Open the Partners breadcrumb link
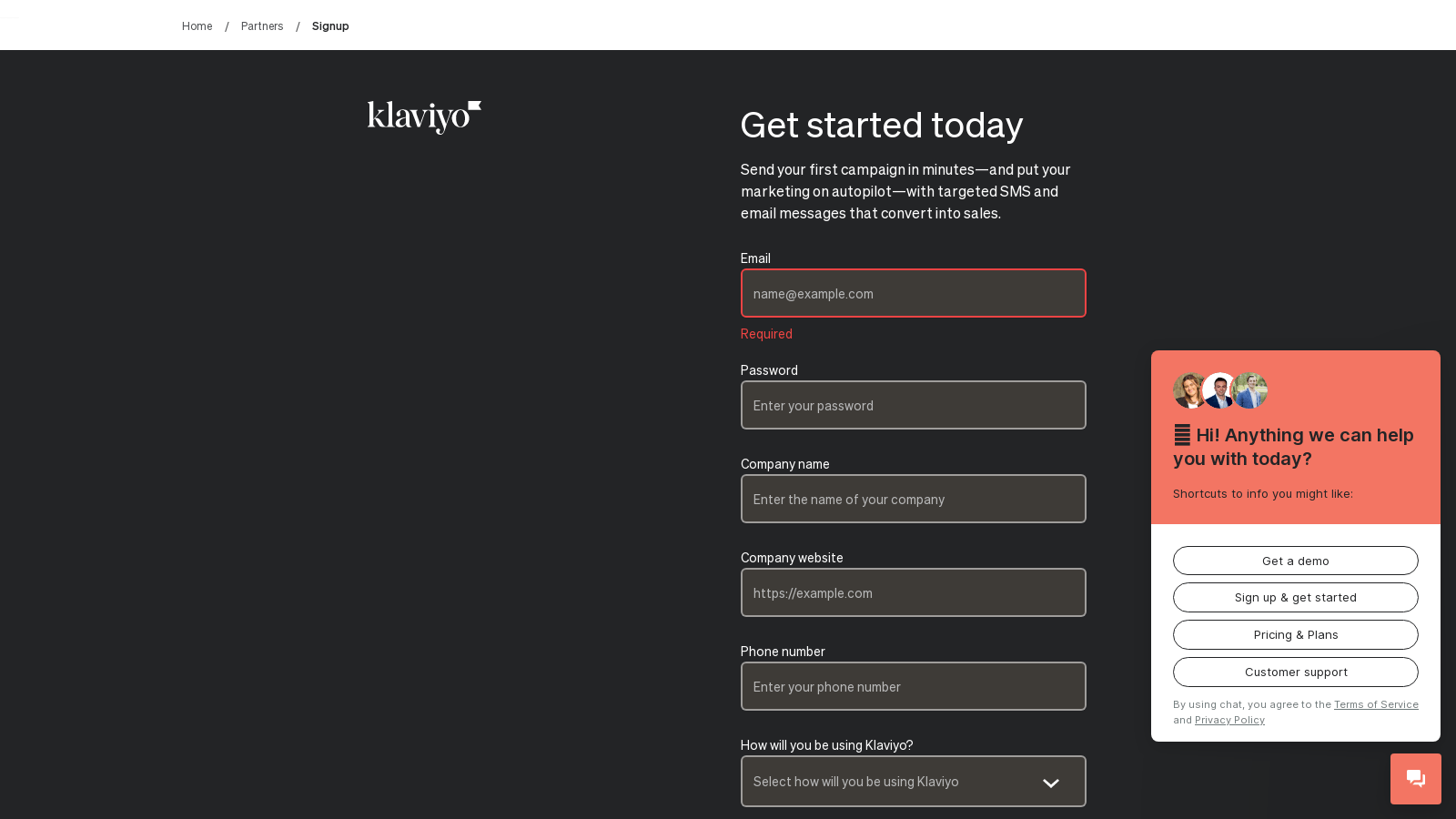 262,26
